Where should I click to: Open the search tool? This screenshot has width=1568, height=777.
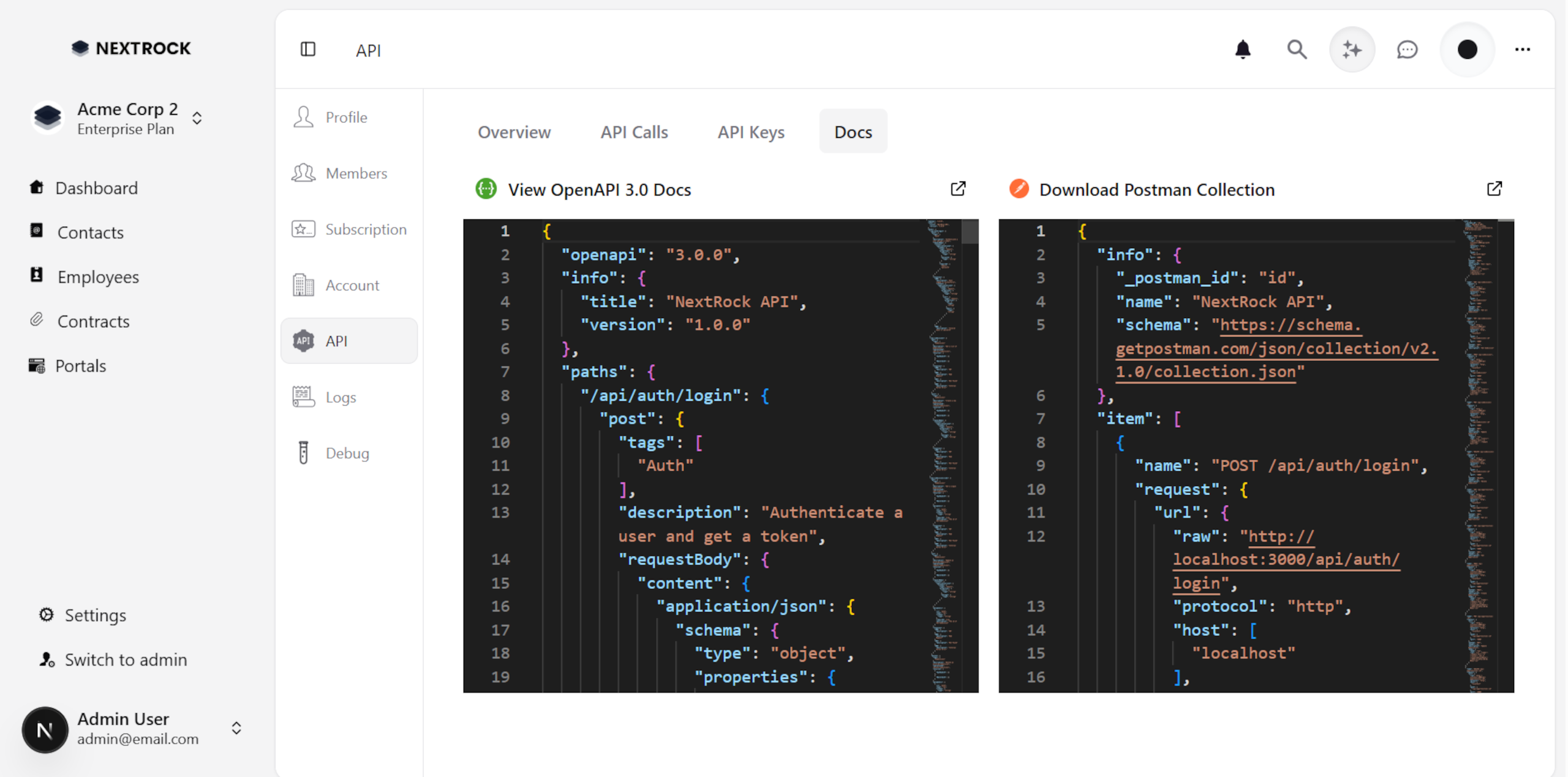(1297, 50)
